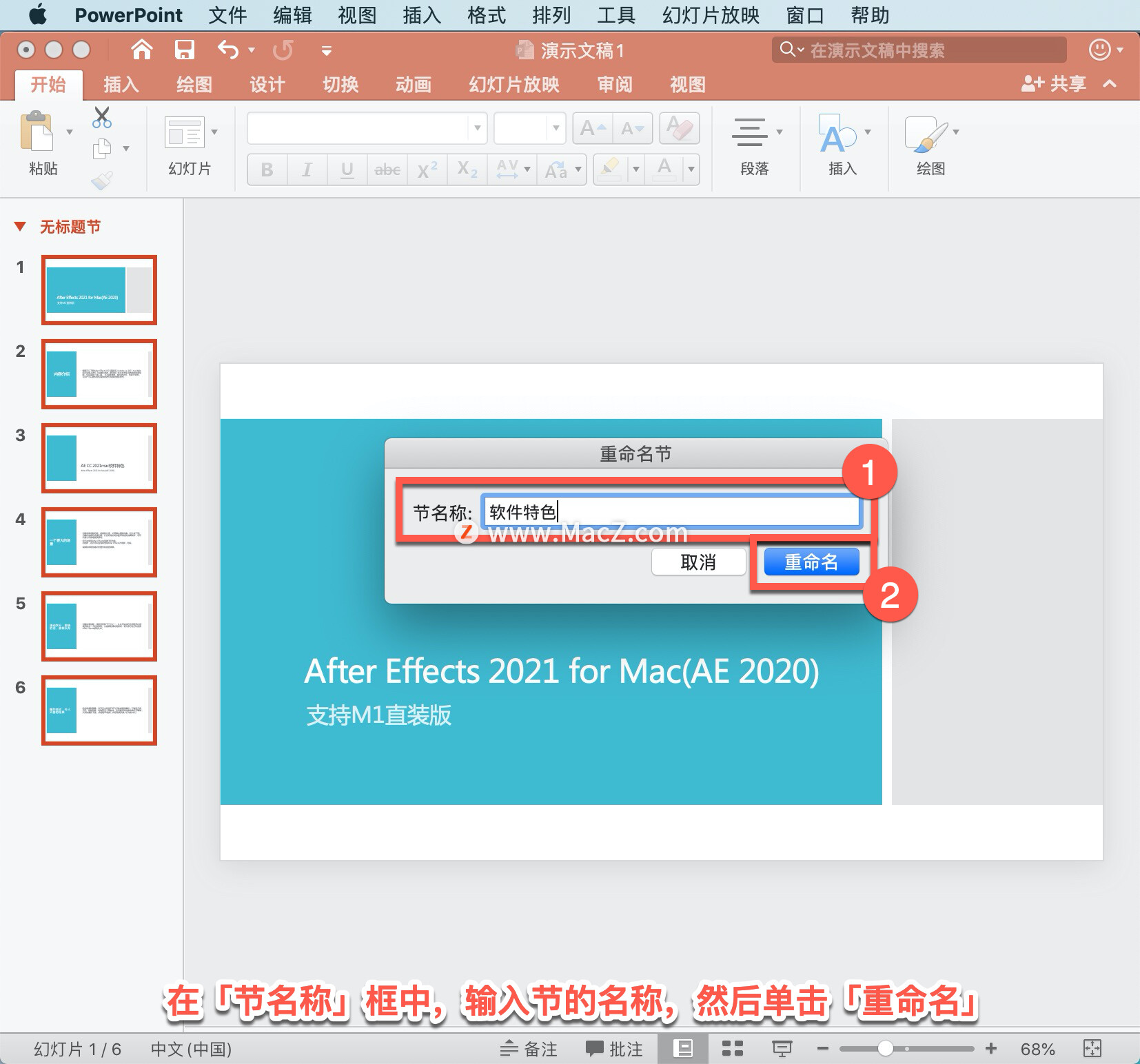1140x1064 pixels.
Task: Select the Normal view button
Action: 682,1049
